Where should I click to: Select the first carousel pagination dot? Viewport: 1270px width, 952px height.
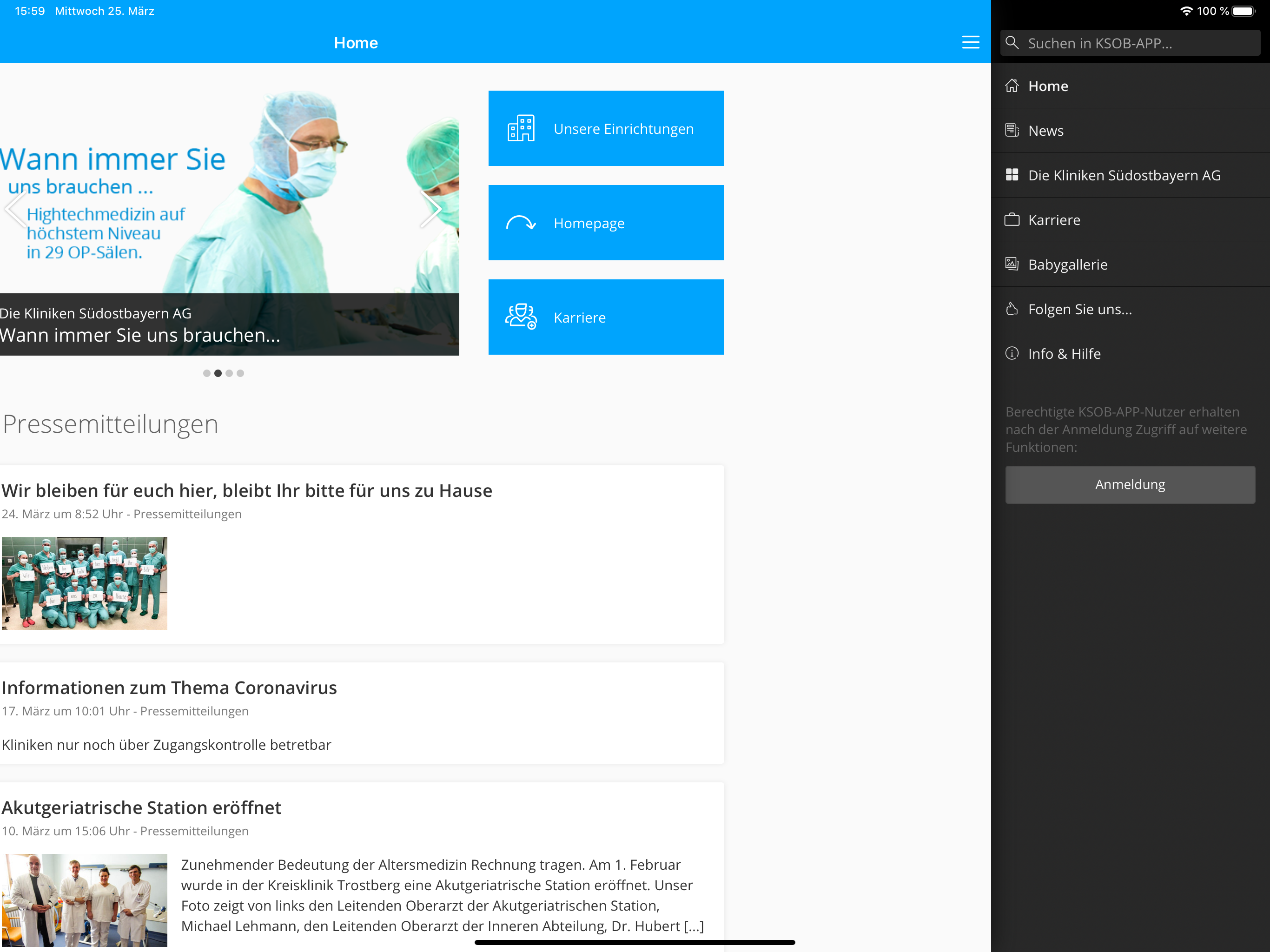pos(207,373)
